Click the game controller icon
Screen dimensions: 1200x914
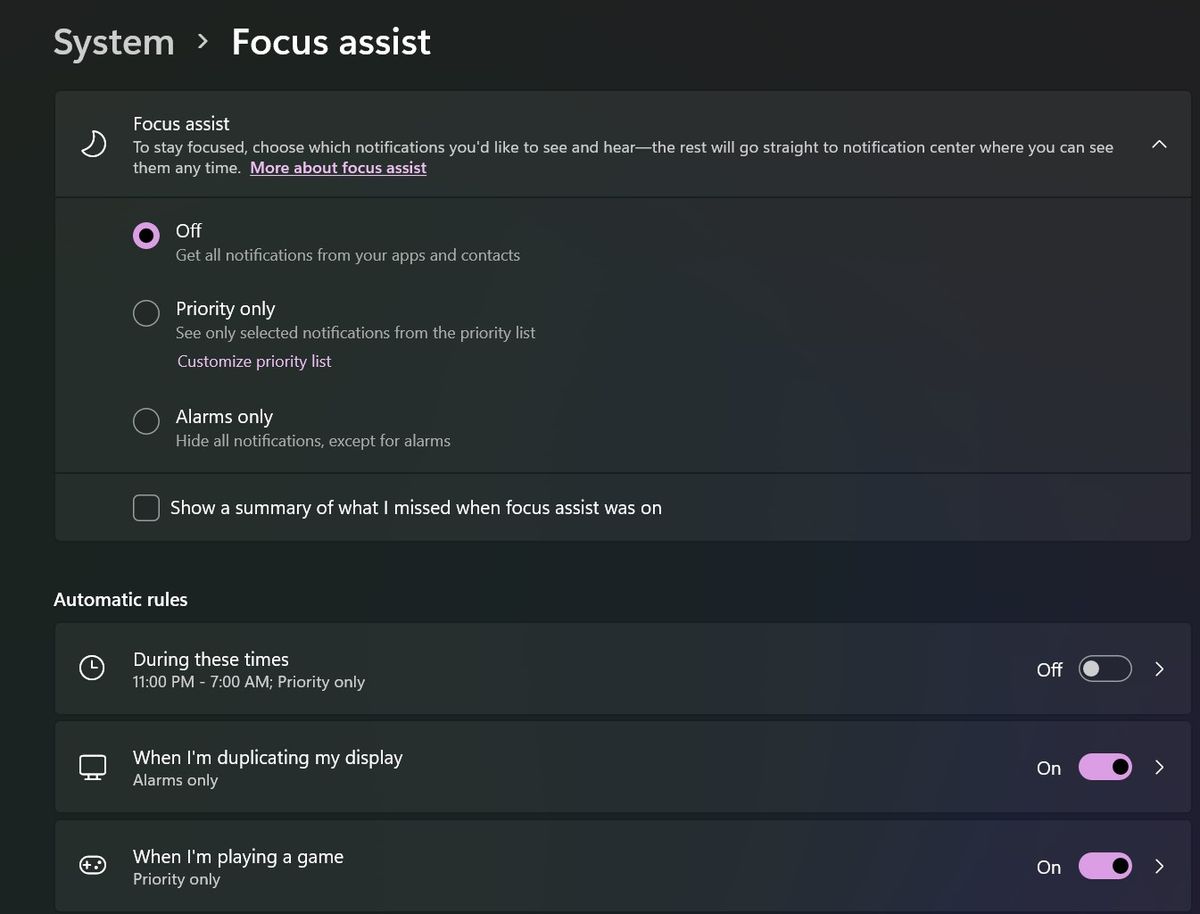pyautogui.click(x=92, y=866)
